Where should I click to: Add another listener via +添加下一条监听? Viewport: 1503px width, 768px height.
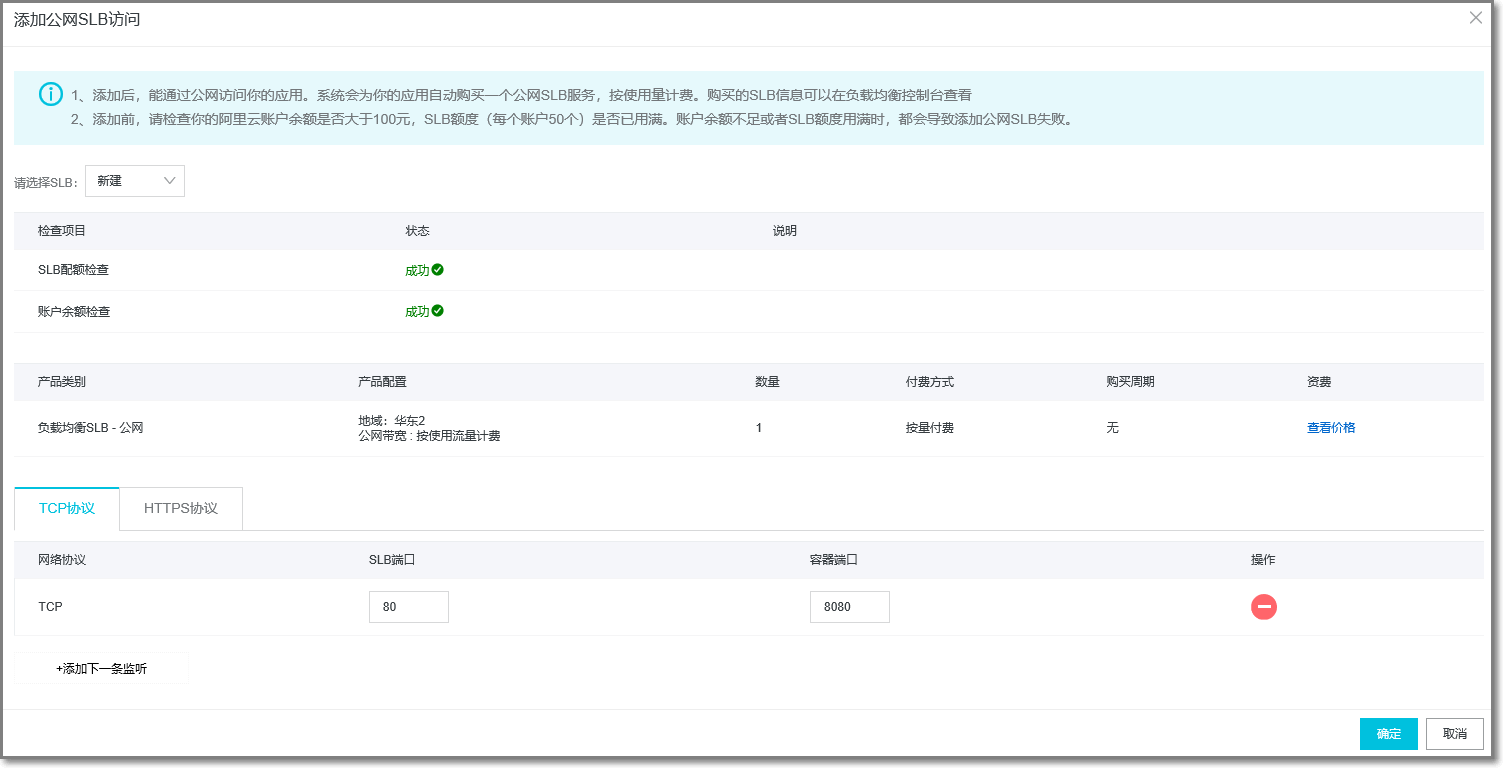click(x=101, y=668)
